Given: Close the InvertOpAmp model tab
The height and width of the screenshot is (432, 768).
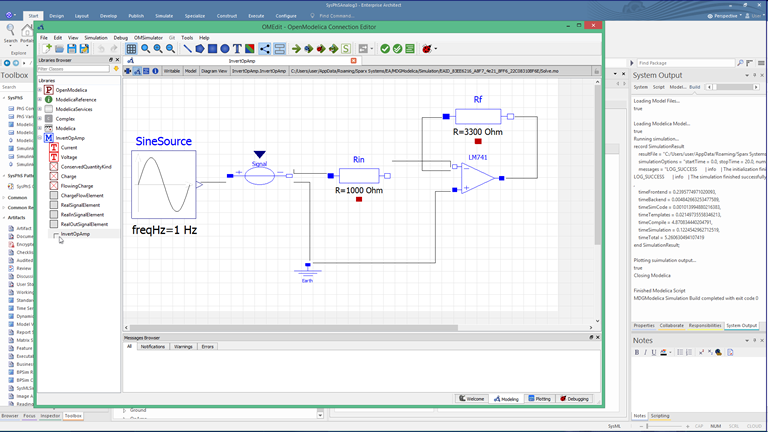Looking at the screenshot, I should [x=354, y=61].
